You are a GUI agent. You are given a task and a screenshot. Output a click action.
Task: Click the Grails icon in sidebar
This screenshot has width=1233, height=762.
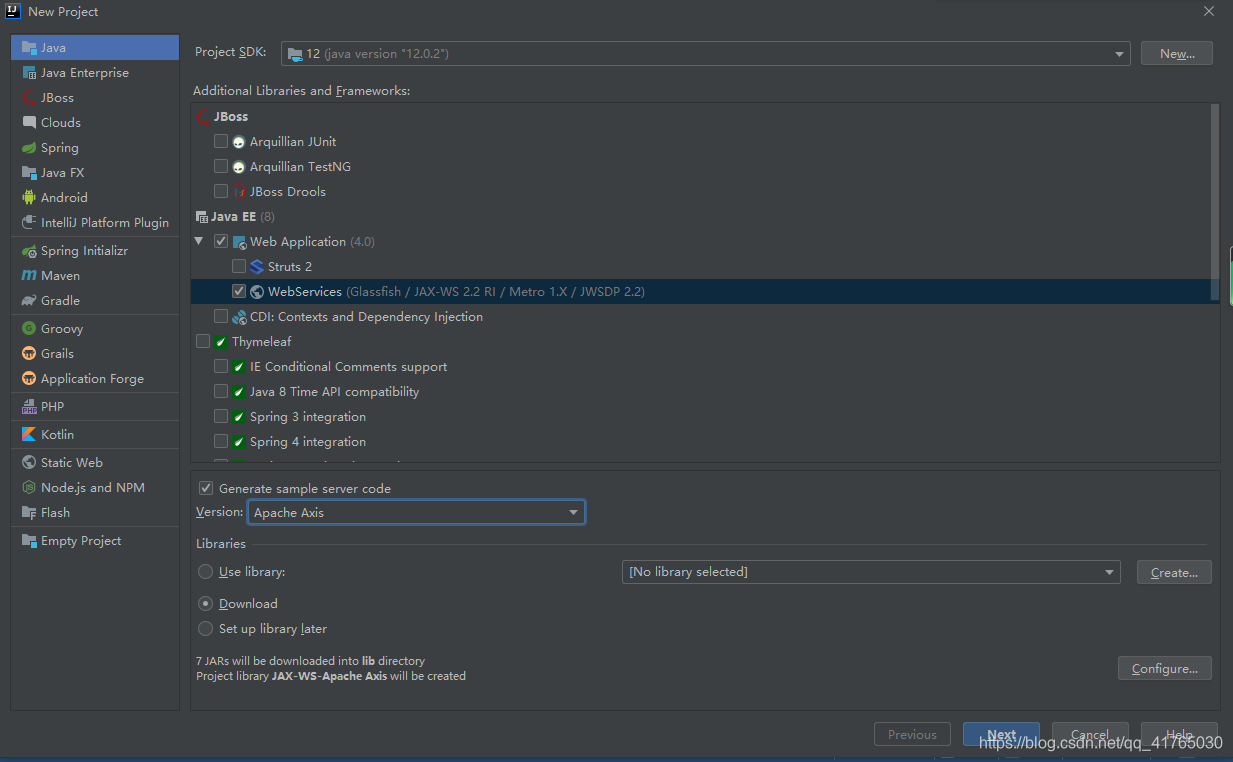(x=29, y=353)
